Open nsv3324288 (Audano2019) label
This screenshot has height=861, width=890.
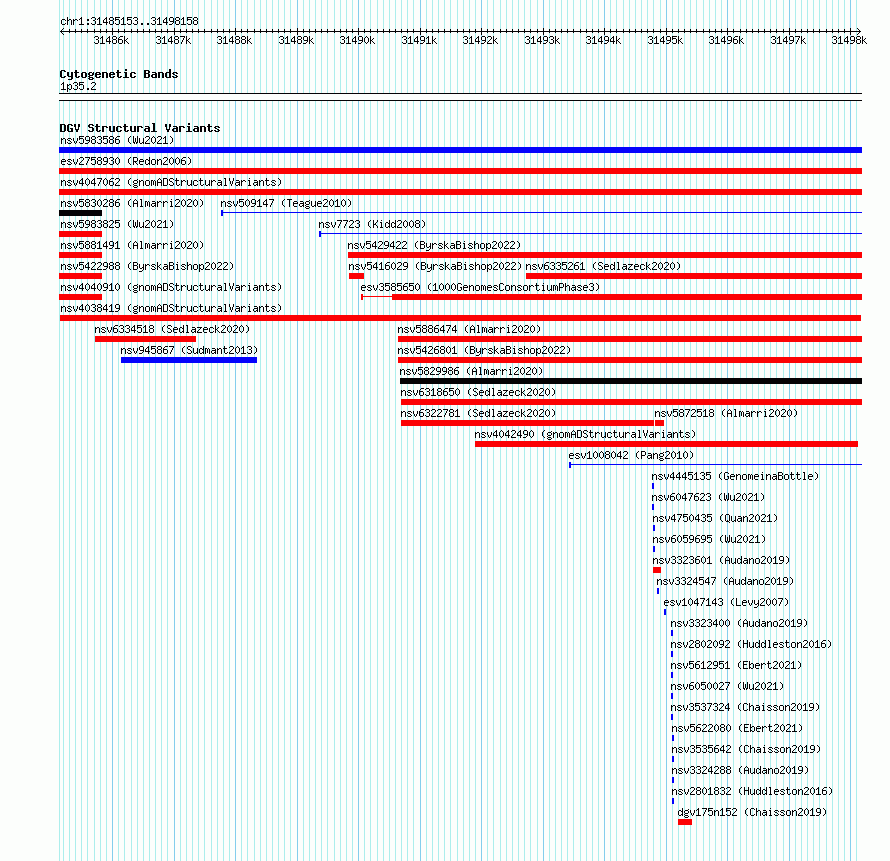pos(741,770)
